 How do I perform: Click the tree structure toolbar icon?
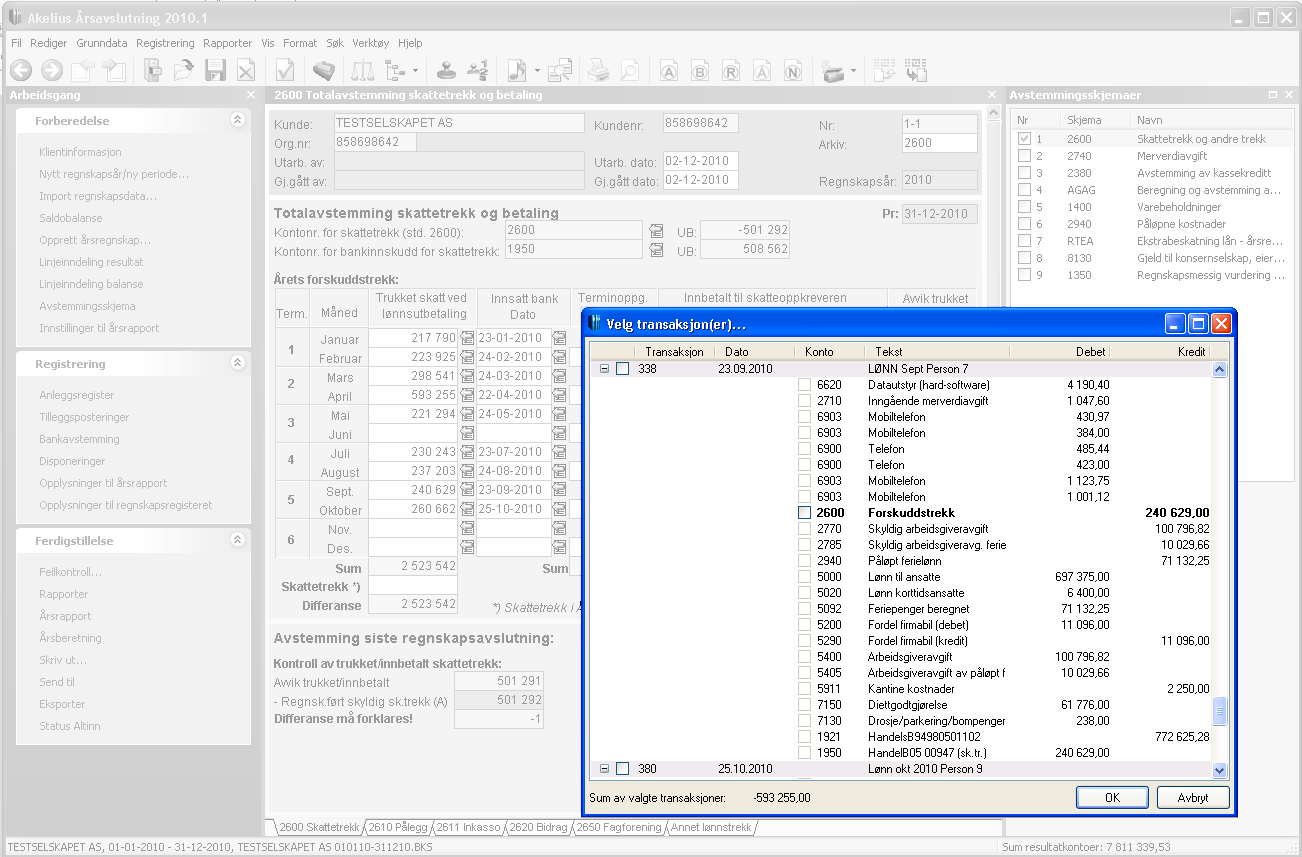click(395, 70)
